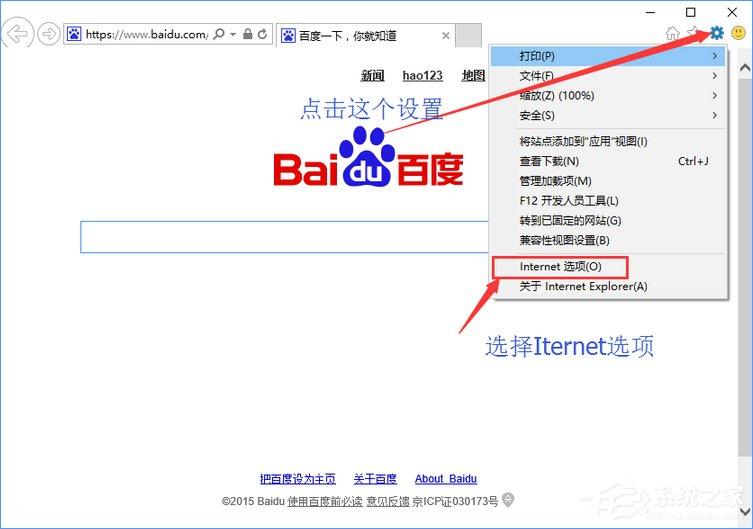Click the shield badge after 京ICP证030173号
The height and width of the screenshot is (529, 753).
tap(508, 500)
